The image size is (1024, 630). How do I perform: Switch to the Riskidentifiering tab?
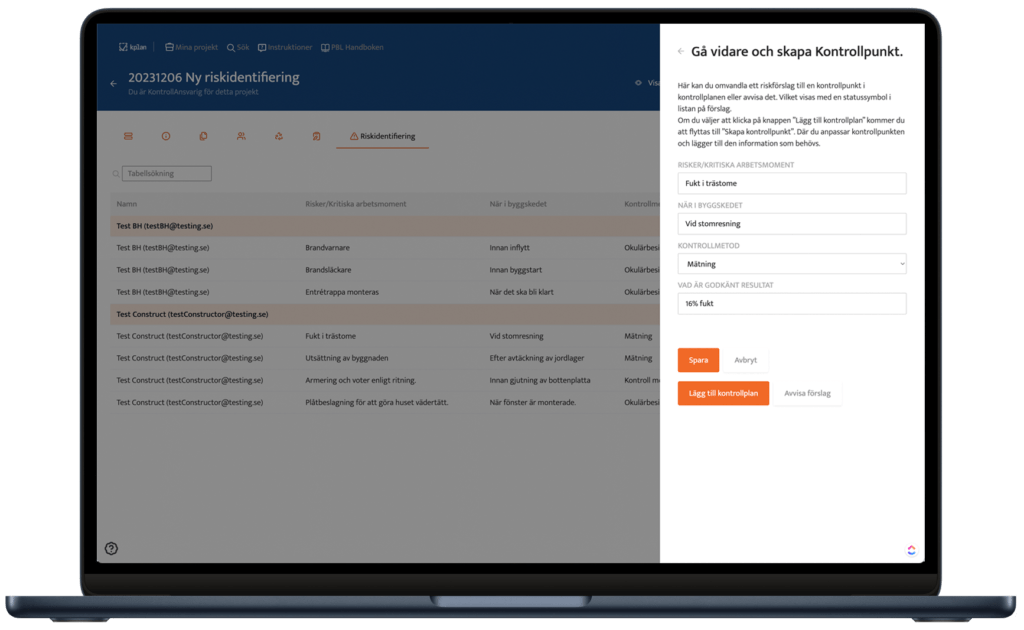382,136
